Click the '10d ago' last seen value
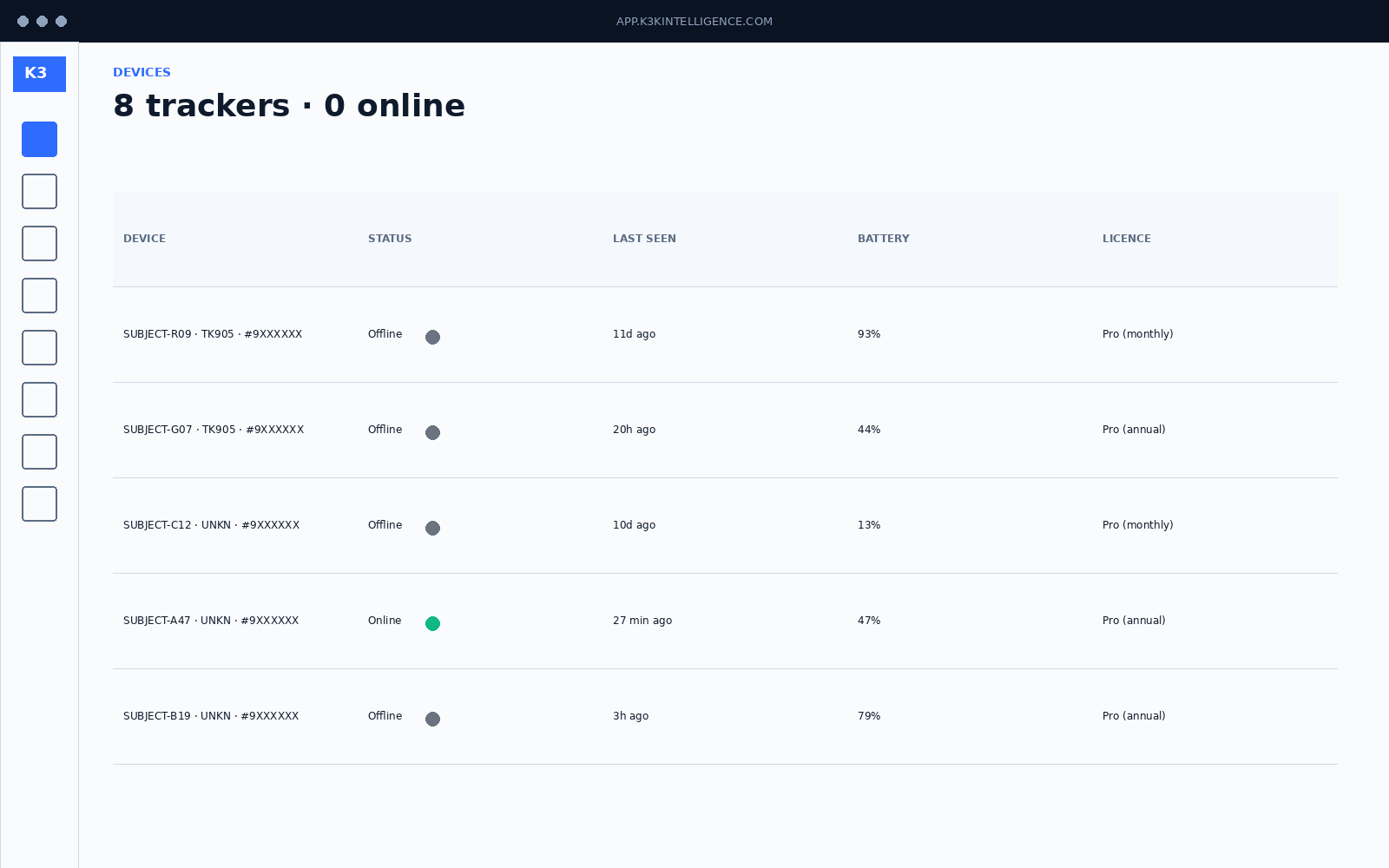Screen dimensions: 1389x868 pyautogui.click(x=634, y=525)
